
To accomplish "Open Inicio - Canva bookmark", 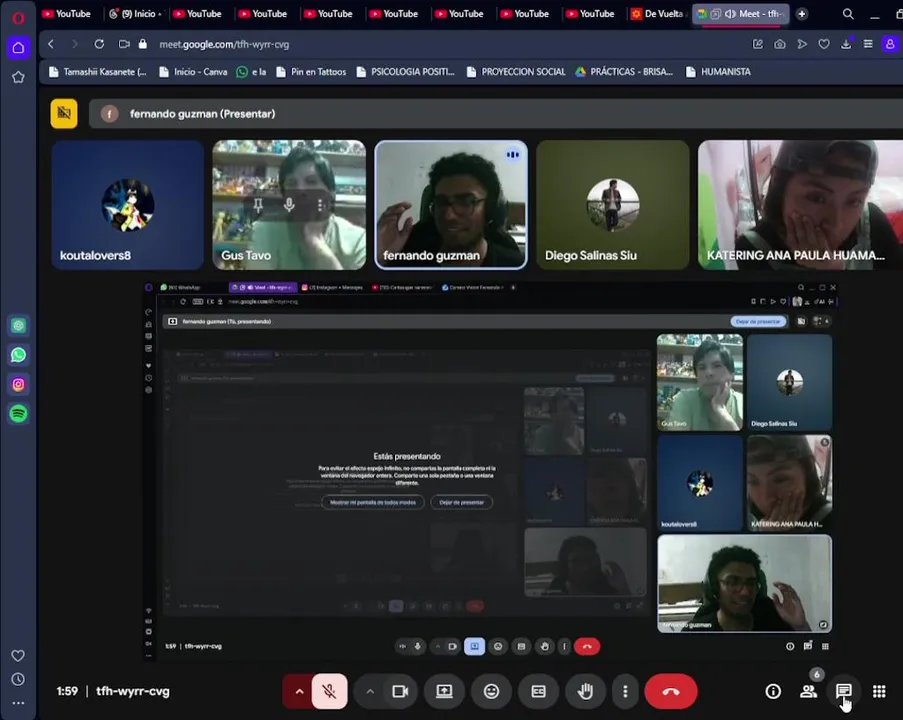I will point(193,72).
